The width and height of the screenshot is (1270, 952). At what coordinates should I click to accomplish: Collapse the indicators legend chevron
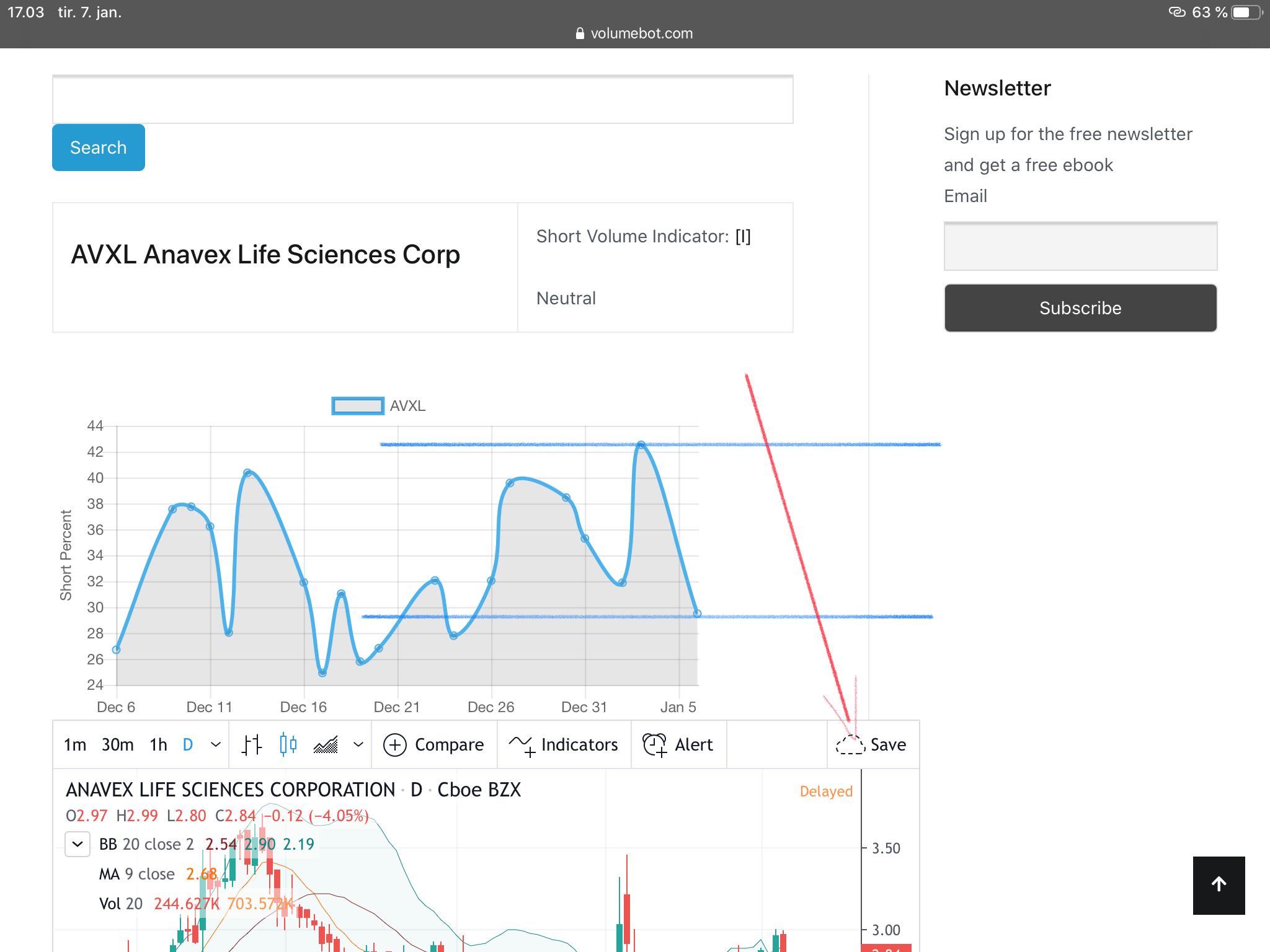pyautogui.click(x=78, y=844)
